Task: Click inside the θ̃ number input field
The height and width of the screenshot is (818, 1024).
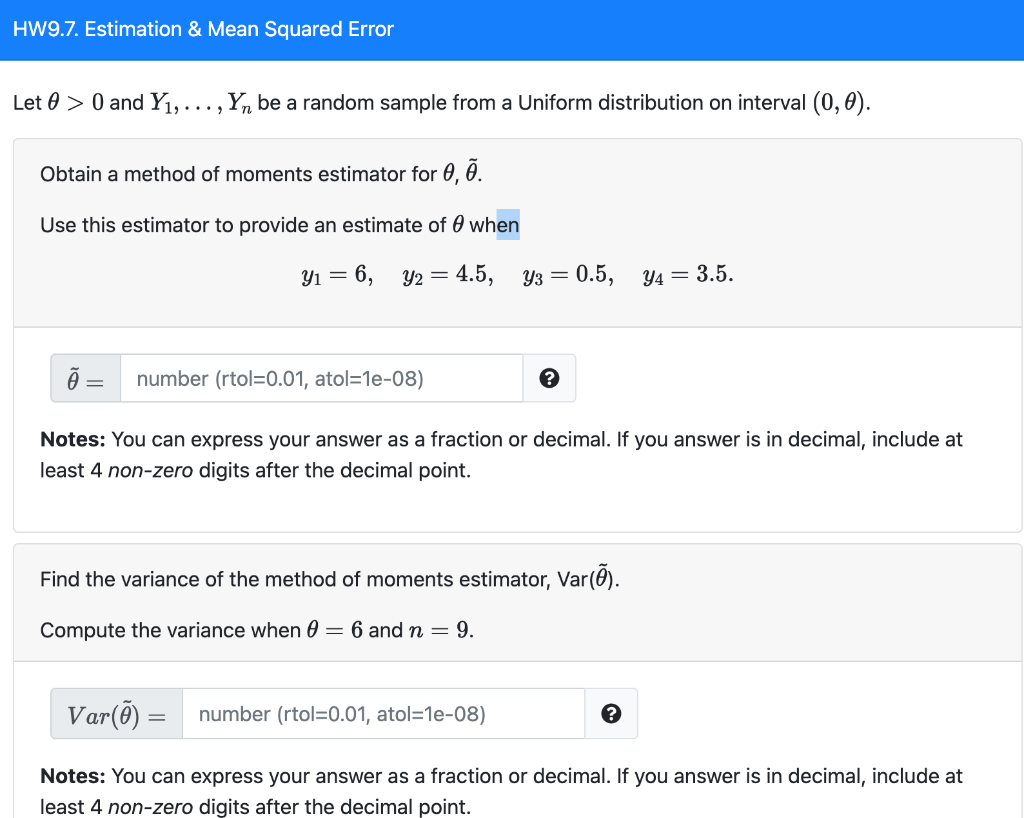Action: tap(320, 378)
